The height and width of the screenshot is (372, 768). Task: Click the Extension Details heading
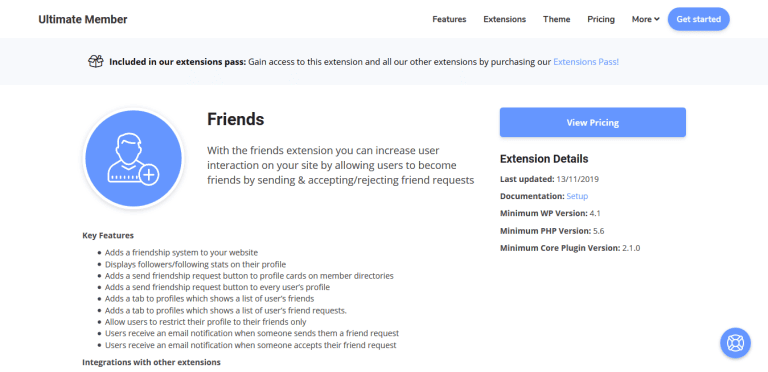click(x=544, y=159)
